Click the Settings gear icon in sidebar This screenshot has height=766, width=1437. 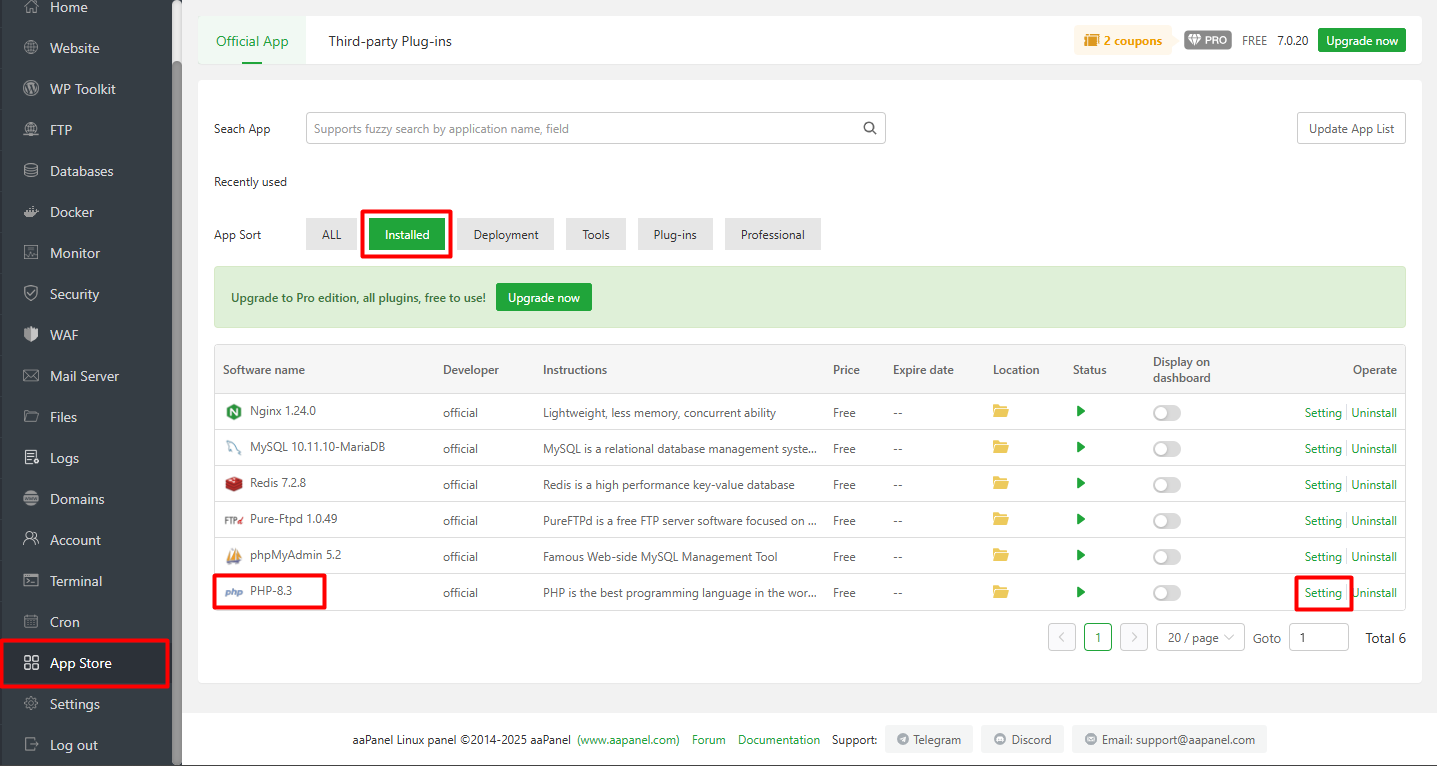[31, 704]
